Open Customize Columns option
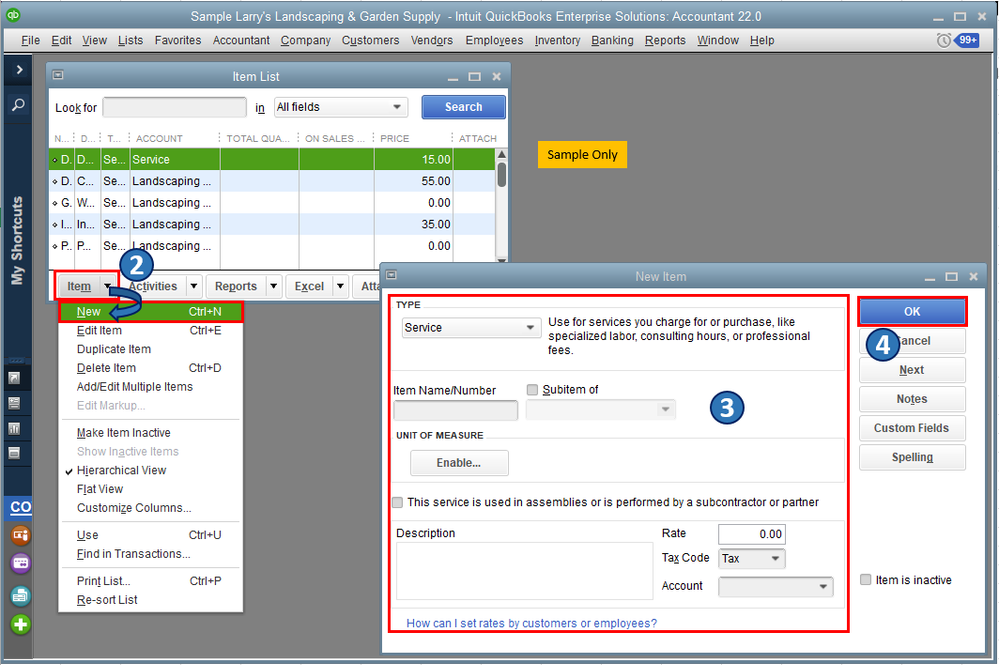Image resolution: width=999 pixels, height=665 pixels. (150, 508)
